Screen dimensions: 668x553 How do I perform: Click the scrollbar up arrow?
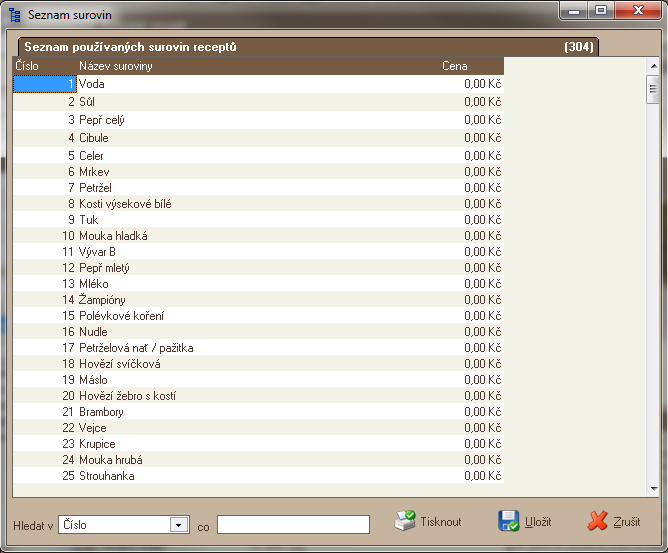(x=653, y=66)
